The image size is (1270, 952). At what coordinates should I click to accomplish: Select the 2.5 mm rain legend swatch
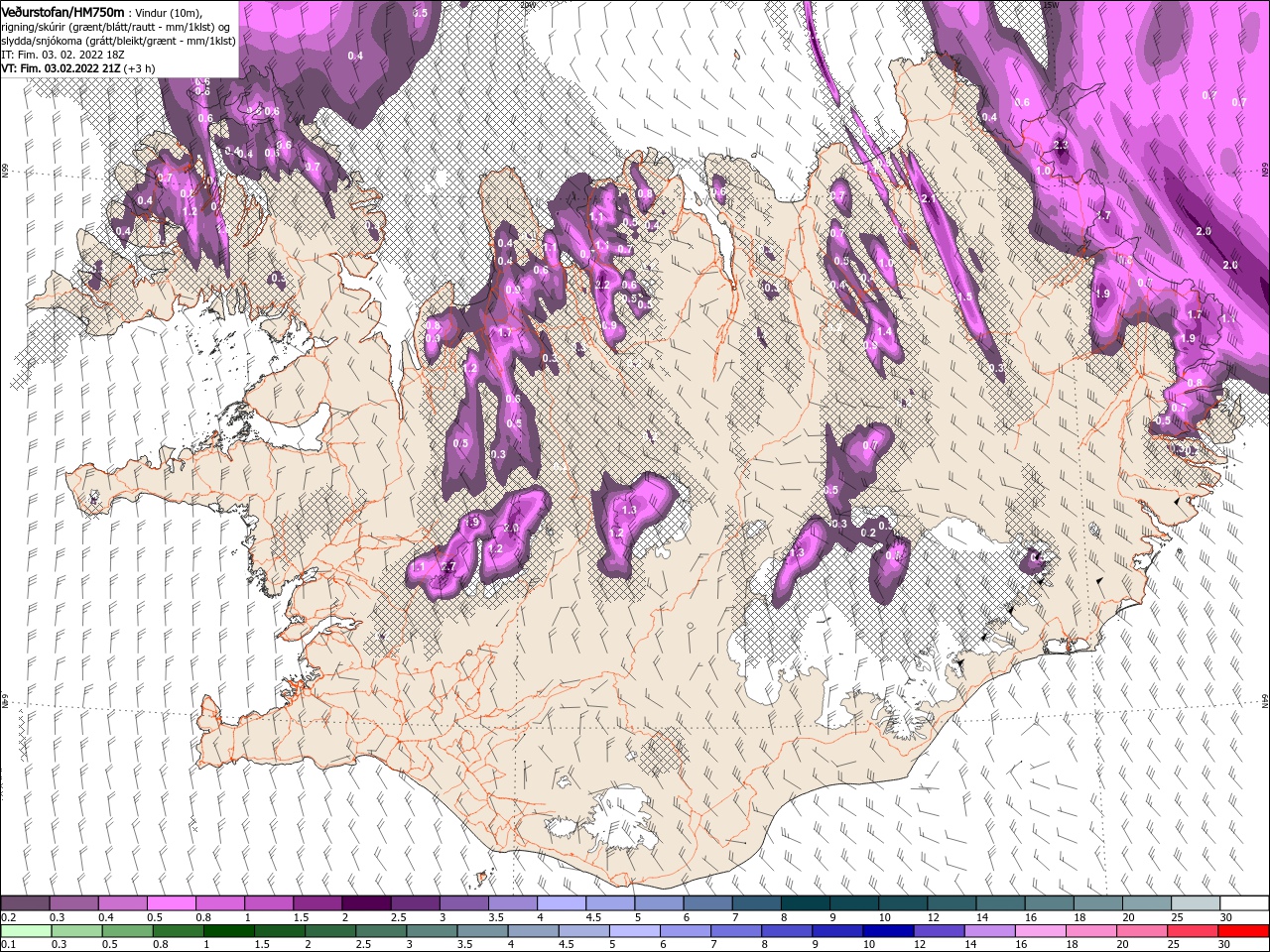point(381,931)
